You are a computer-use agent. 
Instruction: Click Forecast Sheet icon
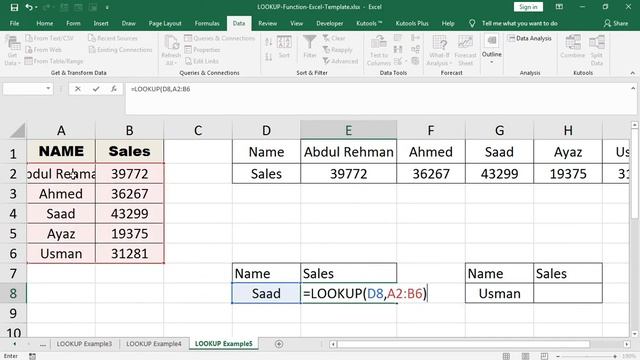(465, 51)
